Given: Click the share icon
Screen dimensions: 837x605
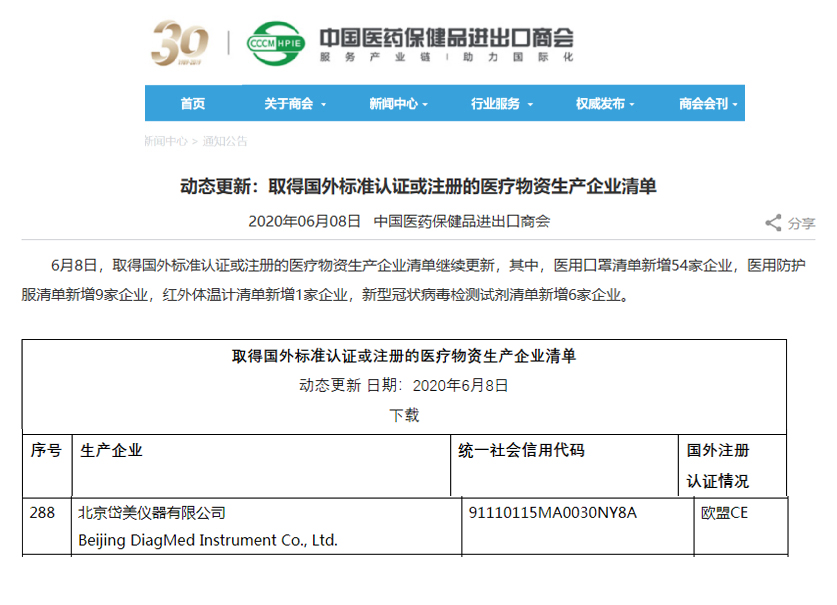Looking at the screenshot, I should pyautogui.click(x=773, y=223).
